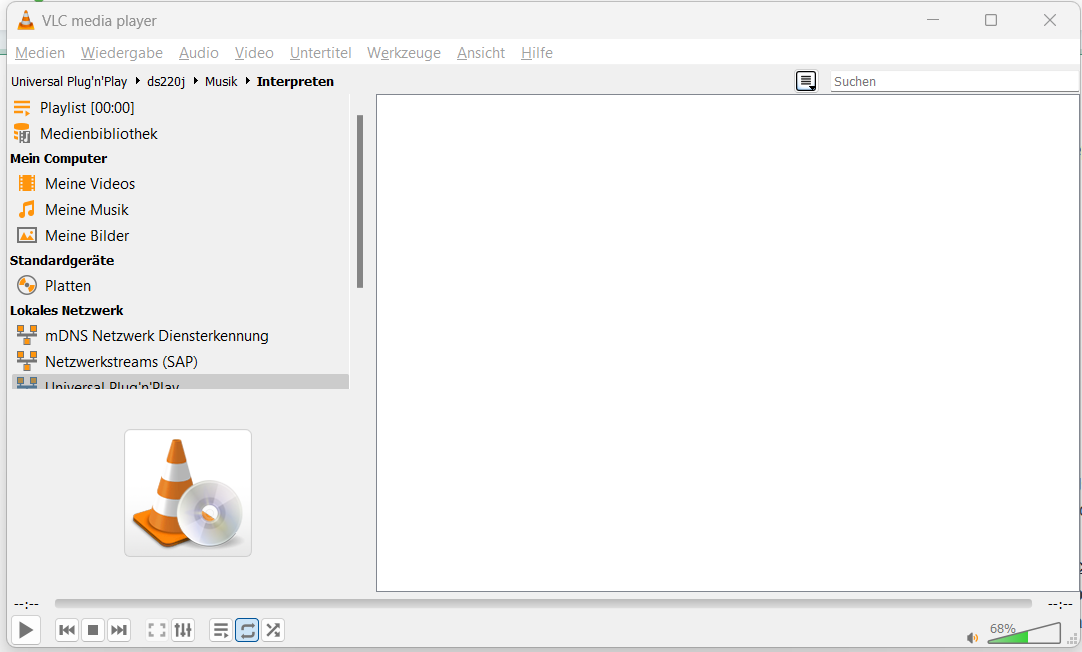Click the elapsed time label
Viewport: 1082px width, 652px height.
(x=26, y=604)
